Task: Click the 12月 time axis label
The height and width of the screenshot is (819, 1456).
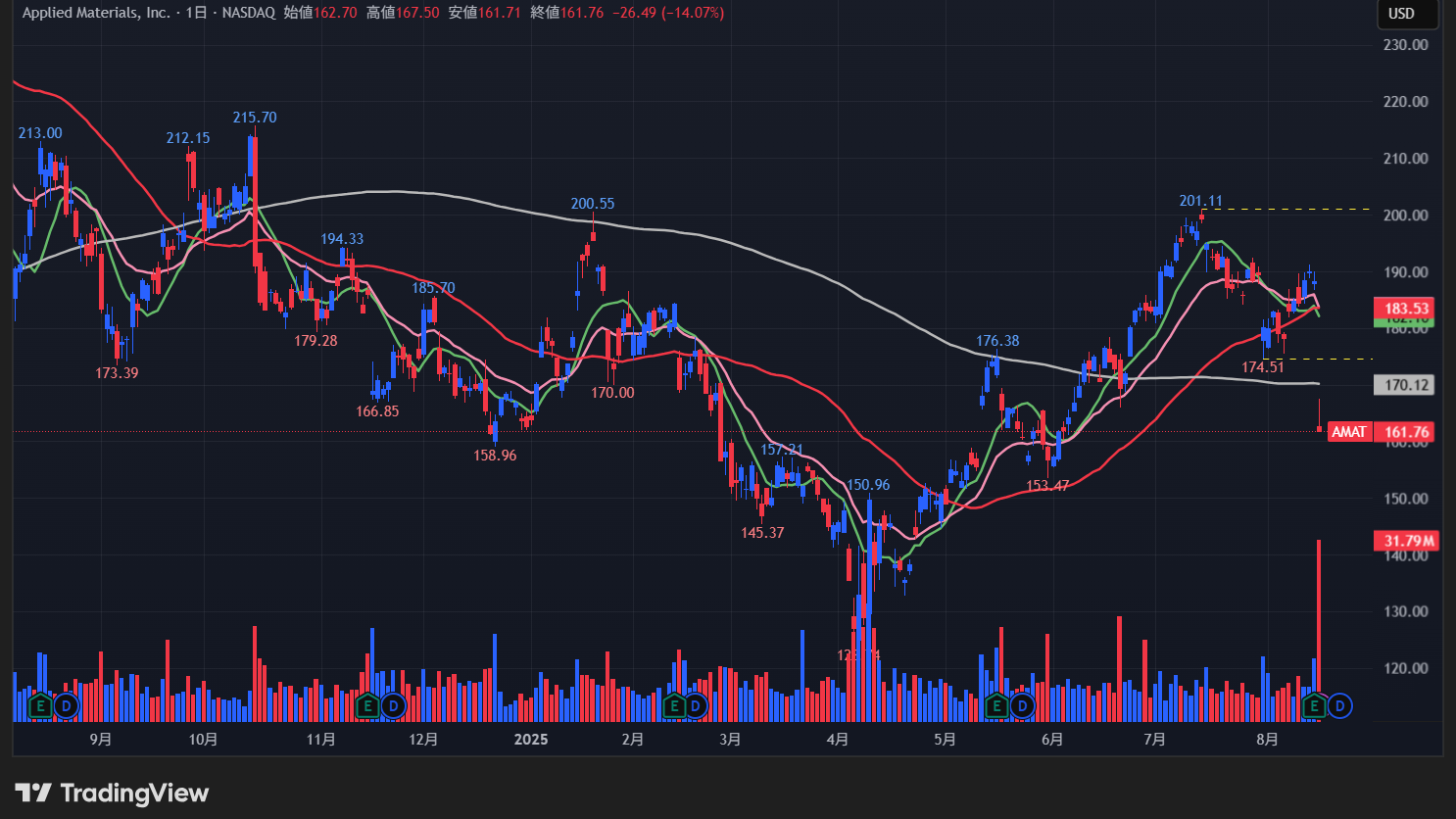Action: coord(423,740)
